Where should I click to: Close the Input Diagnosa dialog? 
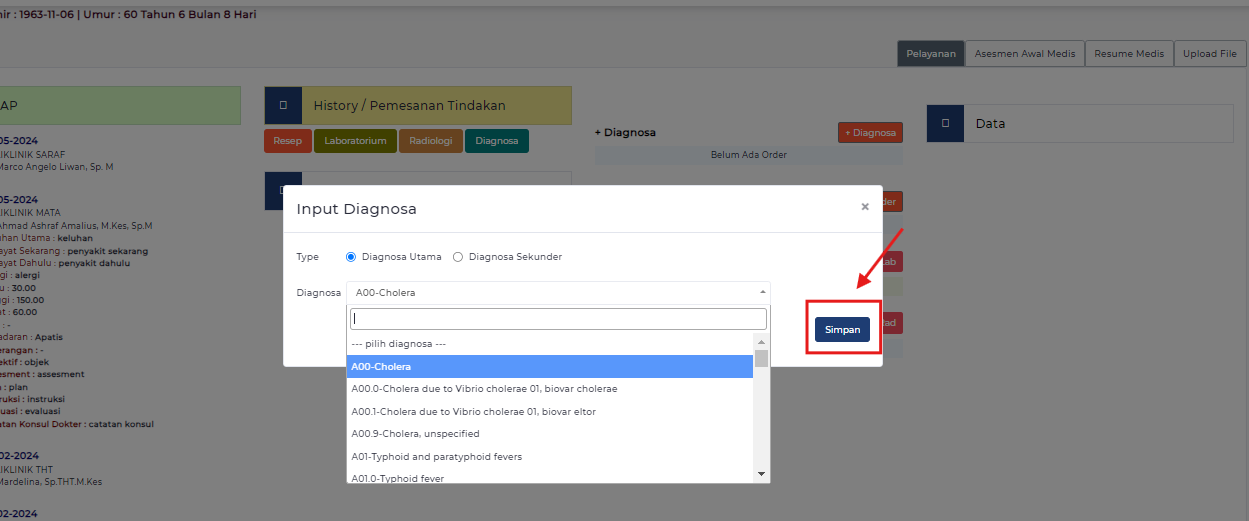pyautogui.click(x=864, y=207)
